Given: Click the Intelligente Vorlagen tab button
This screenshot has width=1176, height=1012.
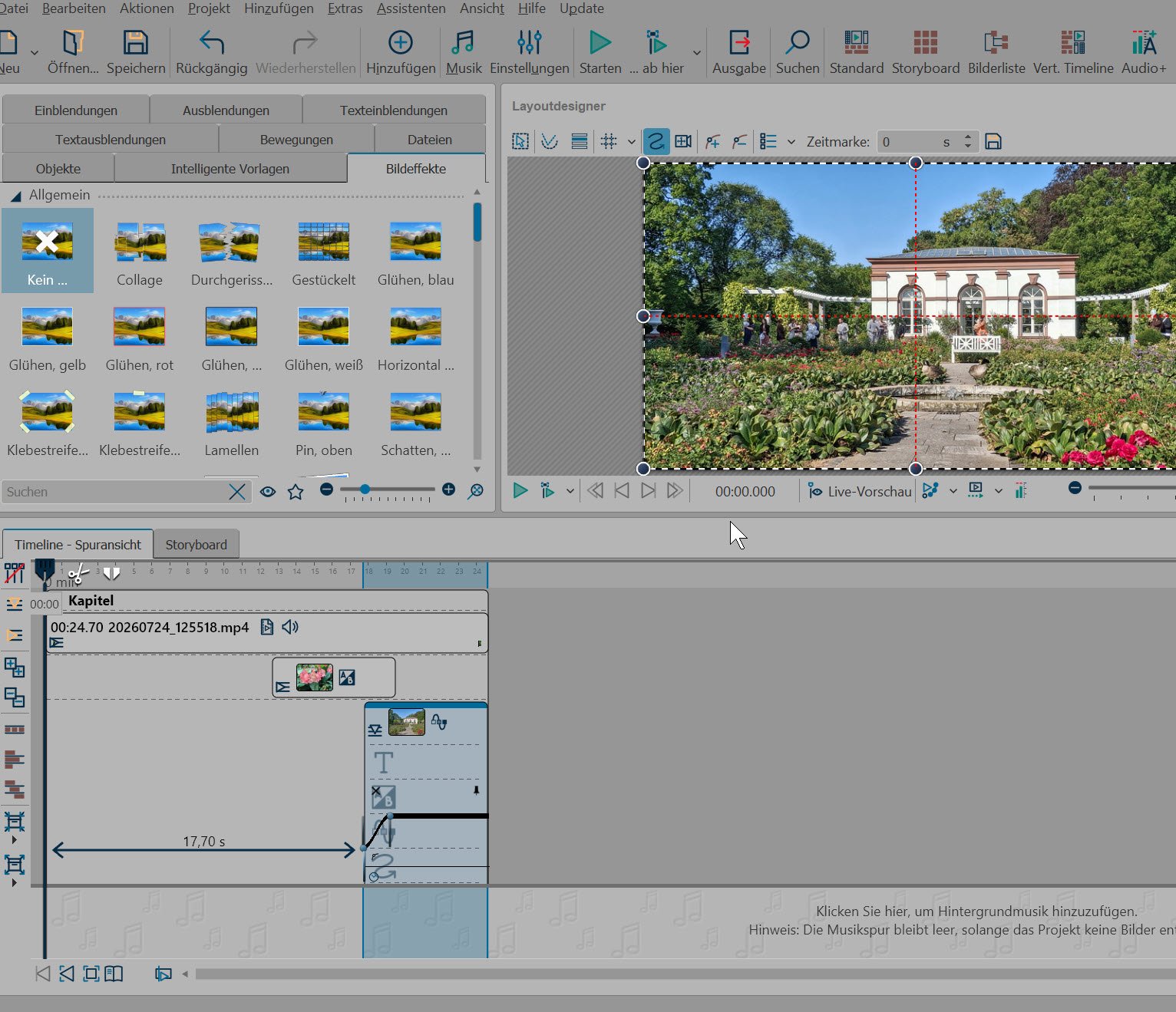Looking at the screenshot, I should tap(230, 168).
